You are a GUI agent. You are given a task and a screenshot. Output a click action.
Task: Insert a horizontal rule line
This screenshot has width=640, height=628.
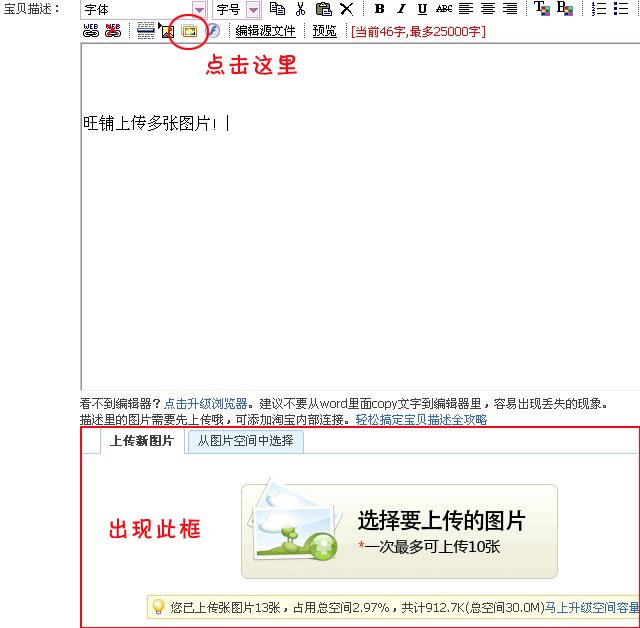146,31
